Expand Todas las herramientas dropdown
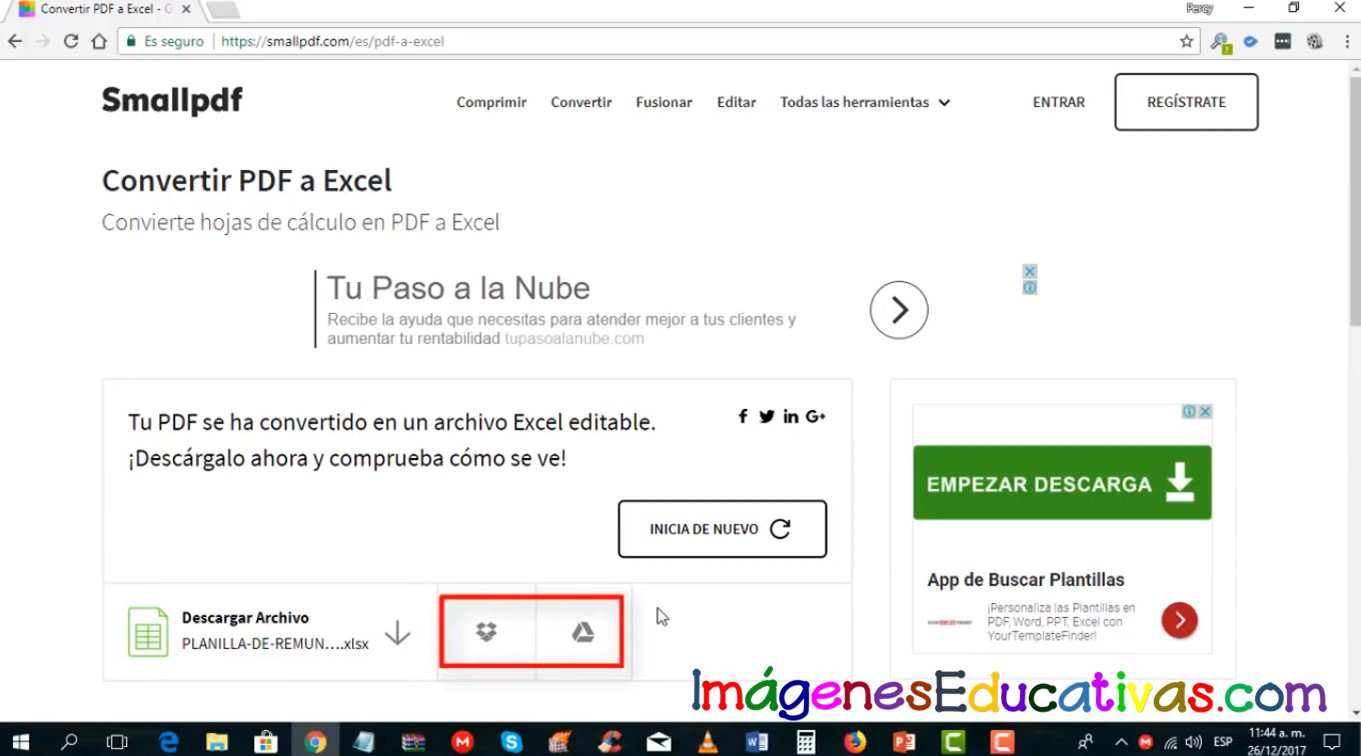This screenshot has height=756, width=1361. point(865,102)
